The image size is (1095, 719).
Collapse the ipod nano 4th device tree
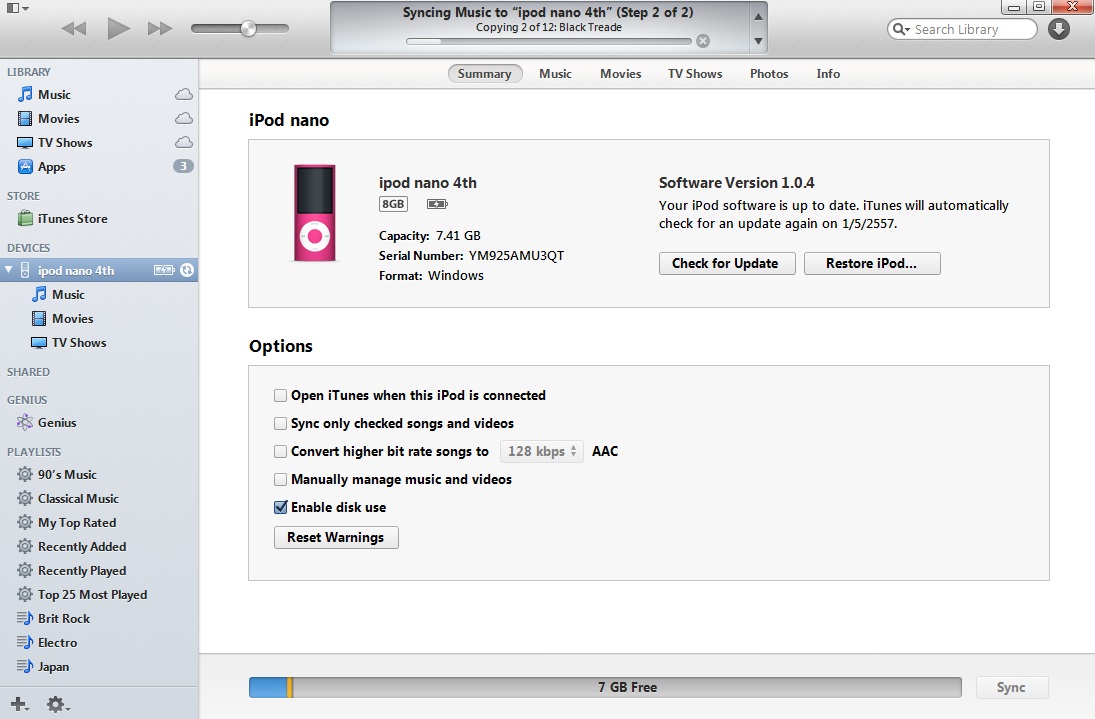(x=8, y=269)
